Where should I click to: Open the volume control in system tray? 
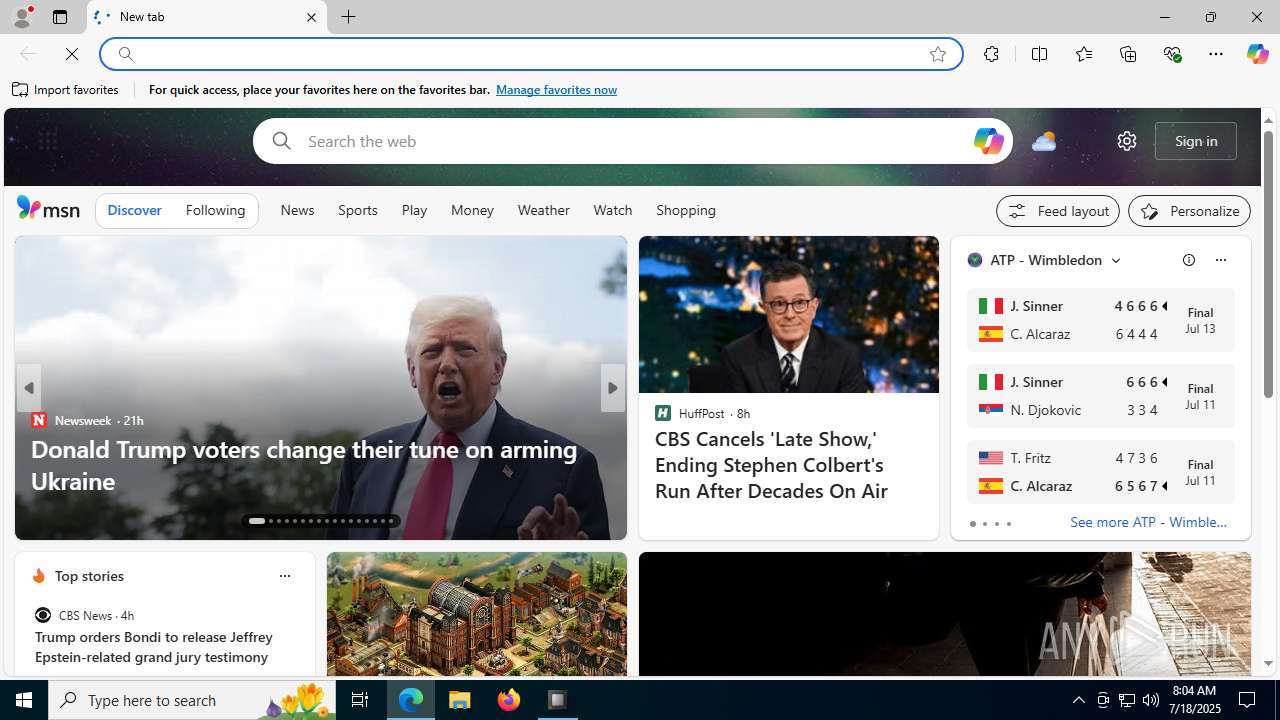pos(1151,700)
